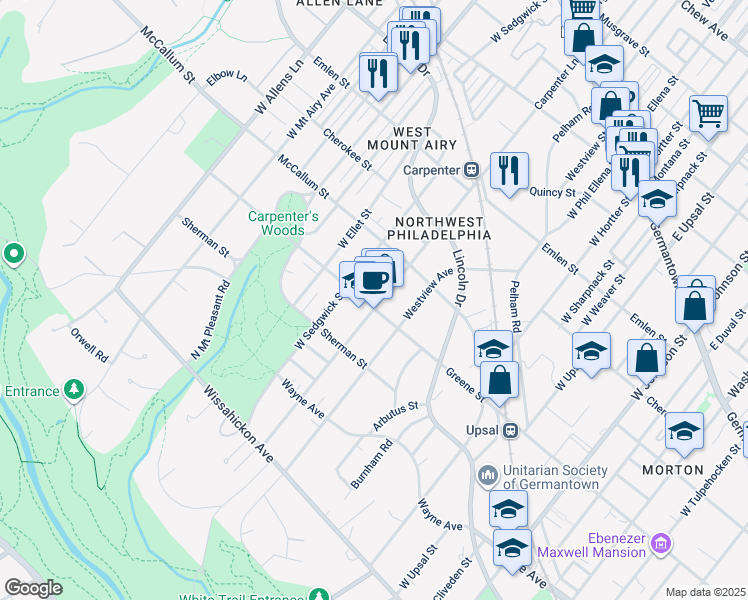Click the Cherokee St street label
This screenshot has width=748, height=600.
[347, 149]
